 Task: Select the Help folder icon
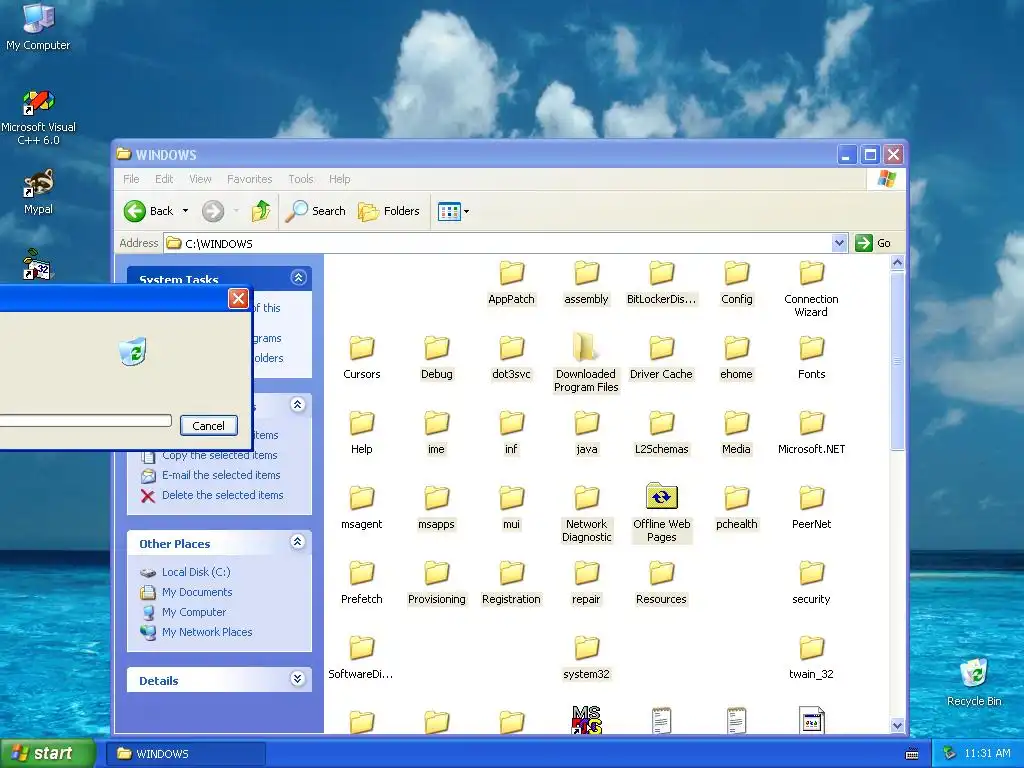362,423
